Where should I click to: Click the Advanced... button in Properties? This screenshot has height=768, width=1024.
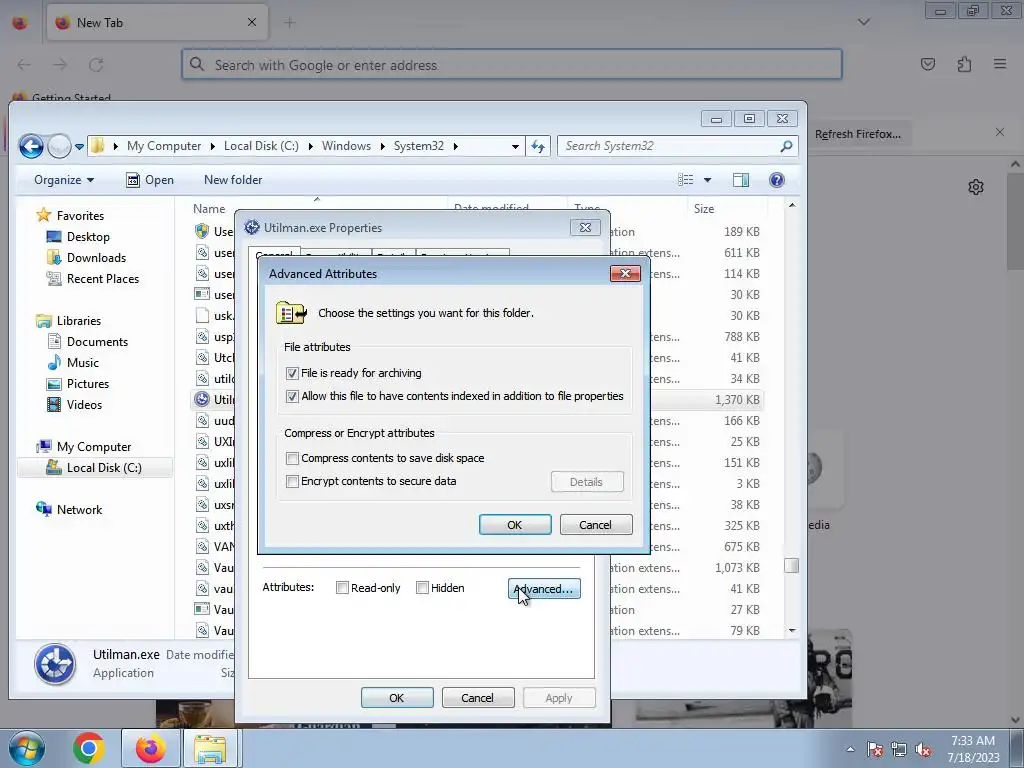click(544, 588)
